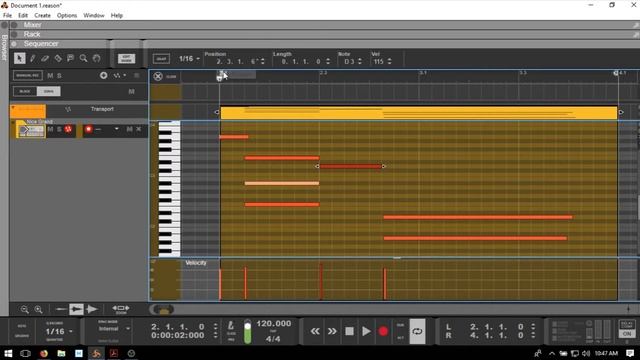640x360 pixels.
Task: Toggle track record enable red button
Action: [89, 129]
